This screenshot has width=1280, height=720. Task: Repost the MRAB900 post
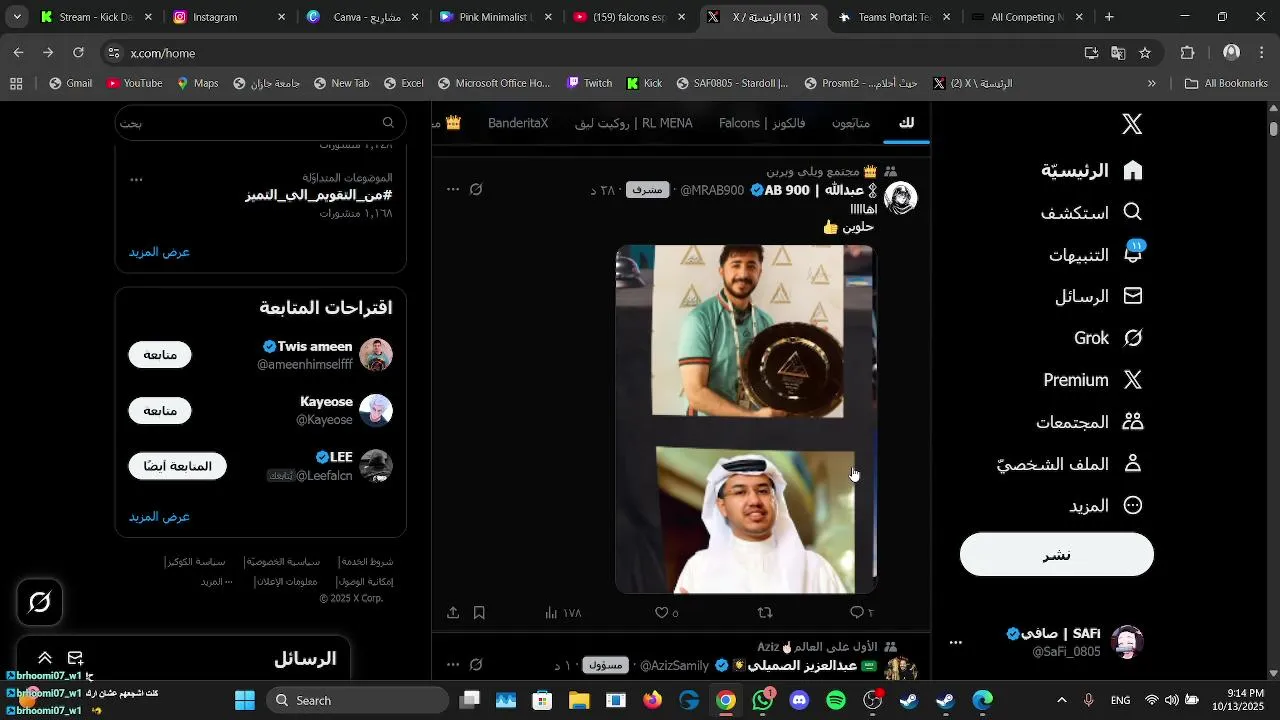coord(765,612)
